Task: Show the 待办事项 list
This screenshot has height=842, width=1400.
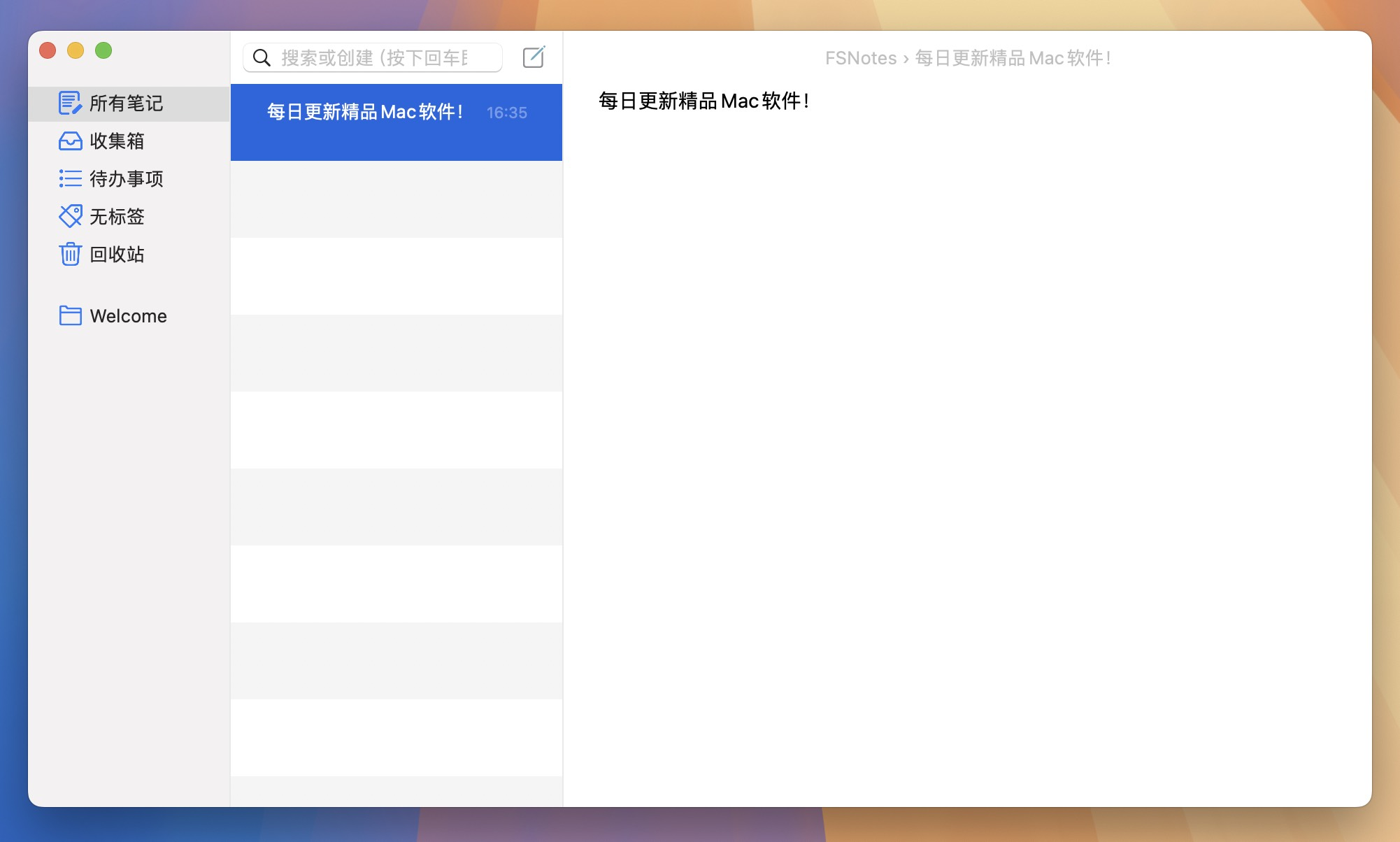Action: coord(127,179)
